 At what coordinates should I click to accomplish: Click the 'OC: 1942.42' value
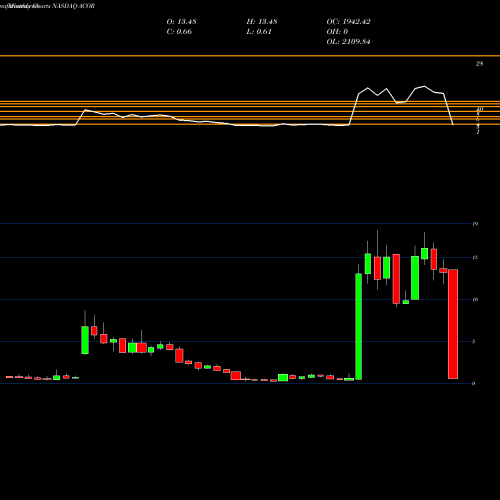(x=348, y=22)
